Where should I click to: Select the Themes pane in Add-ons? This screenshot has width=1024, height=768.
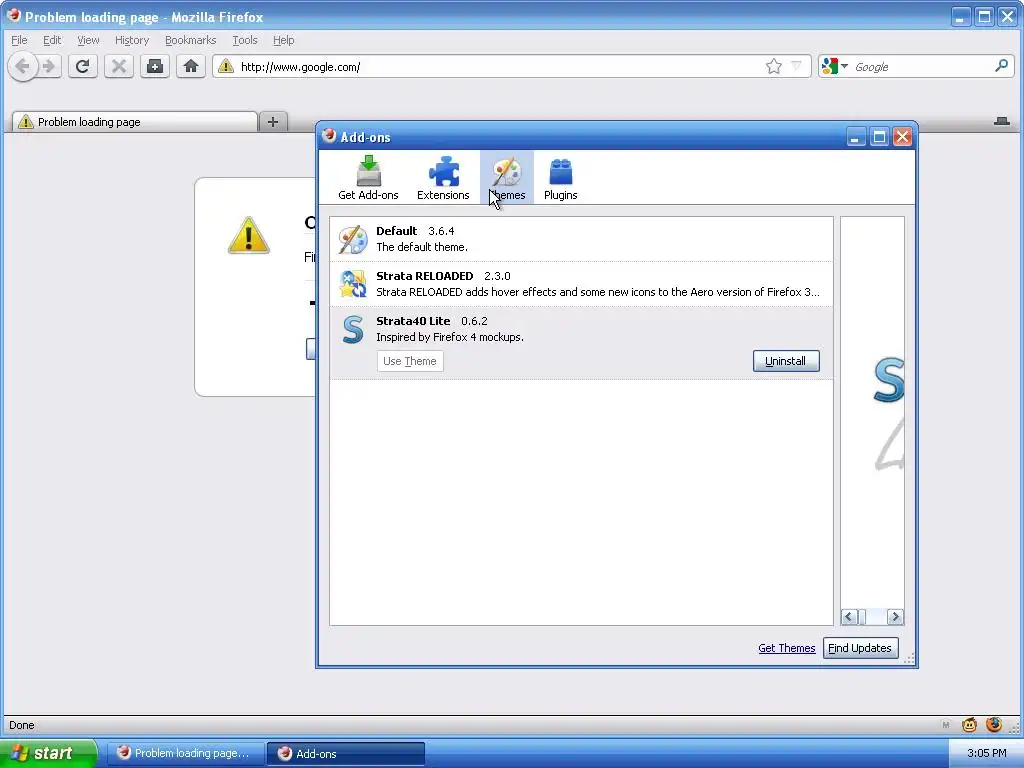(x=507, y=178)
